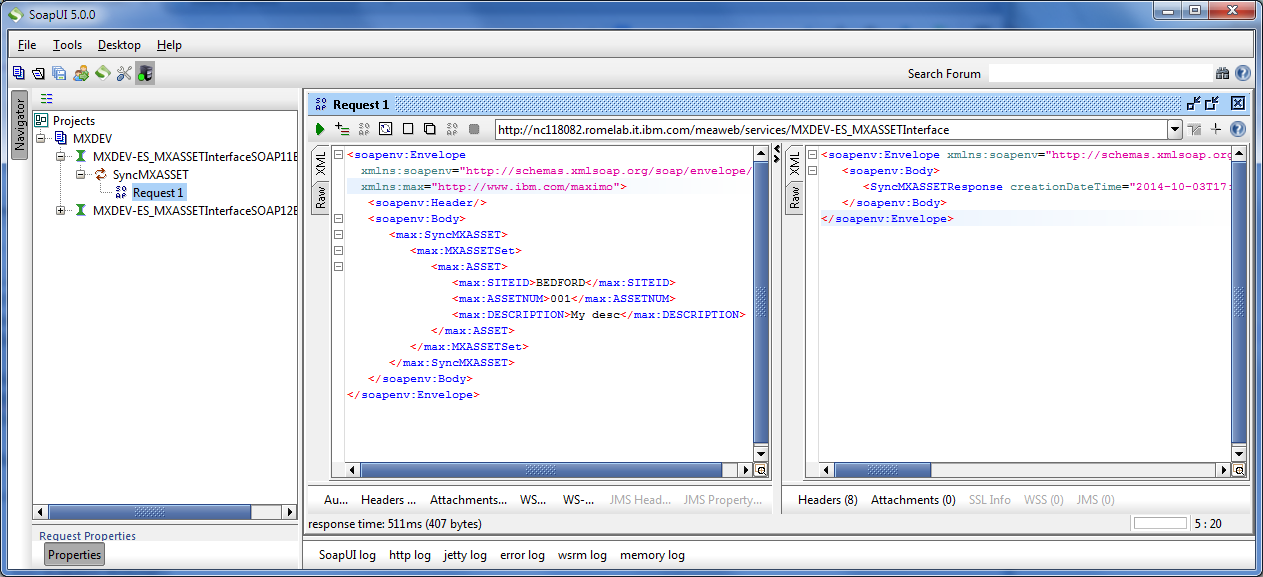Click the forum search binoculars icon
Viewport: 1263px width, 577px height.
[x=1222, y=73]
